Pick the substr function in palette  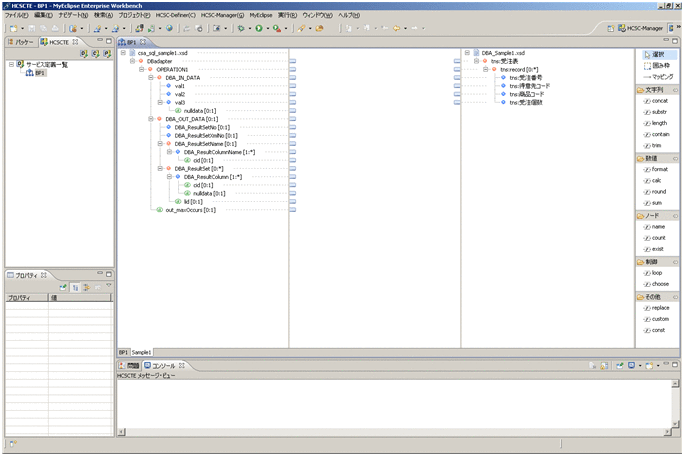[x=658, y=112]
